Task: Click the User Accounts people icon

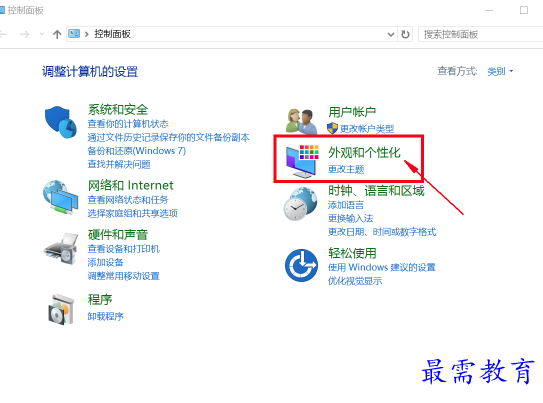Action: tap(301, 121)
